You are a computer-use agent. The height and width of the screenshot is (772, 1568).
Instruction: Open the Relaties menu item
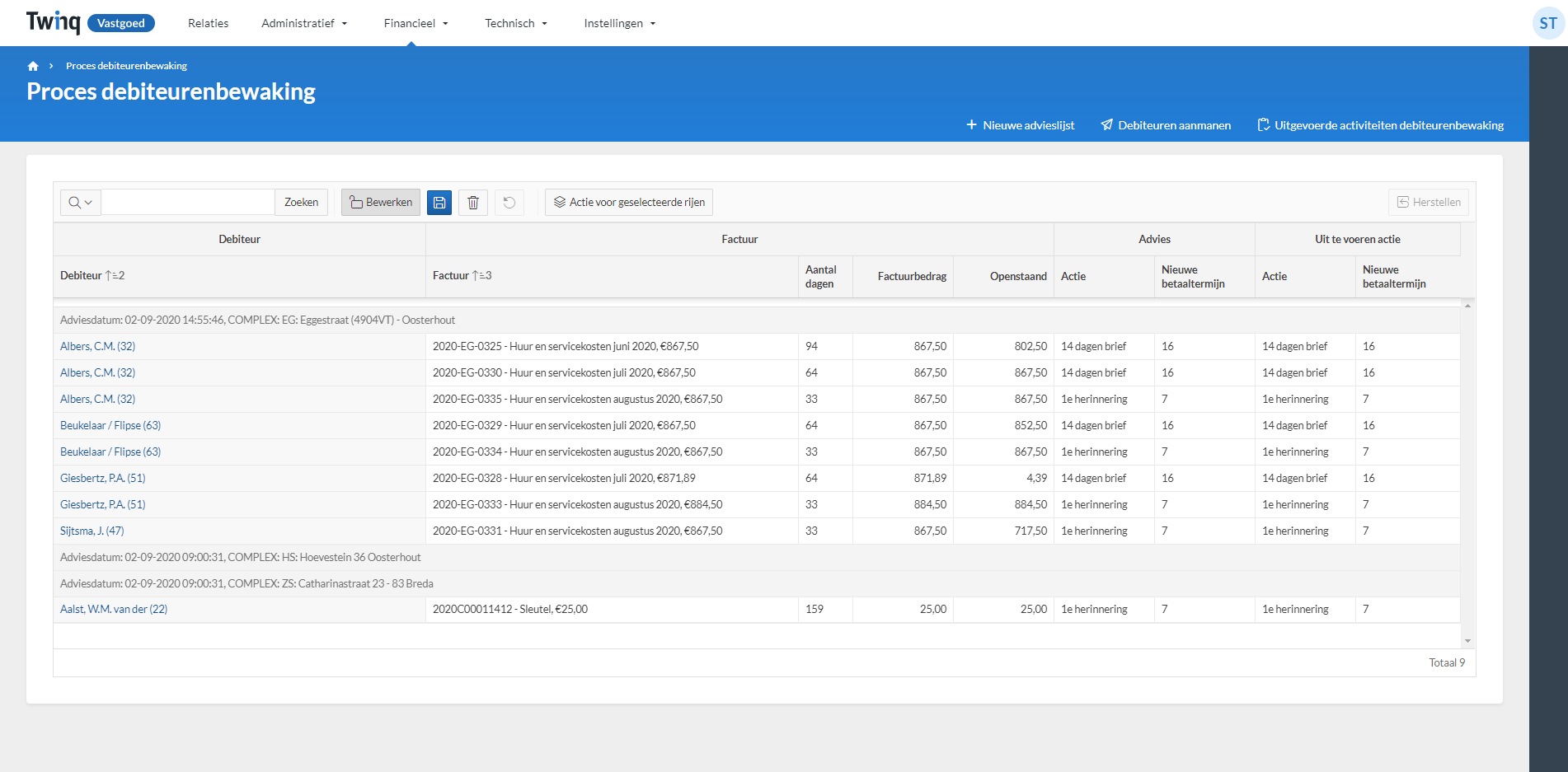208,23
